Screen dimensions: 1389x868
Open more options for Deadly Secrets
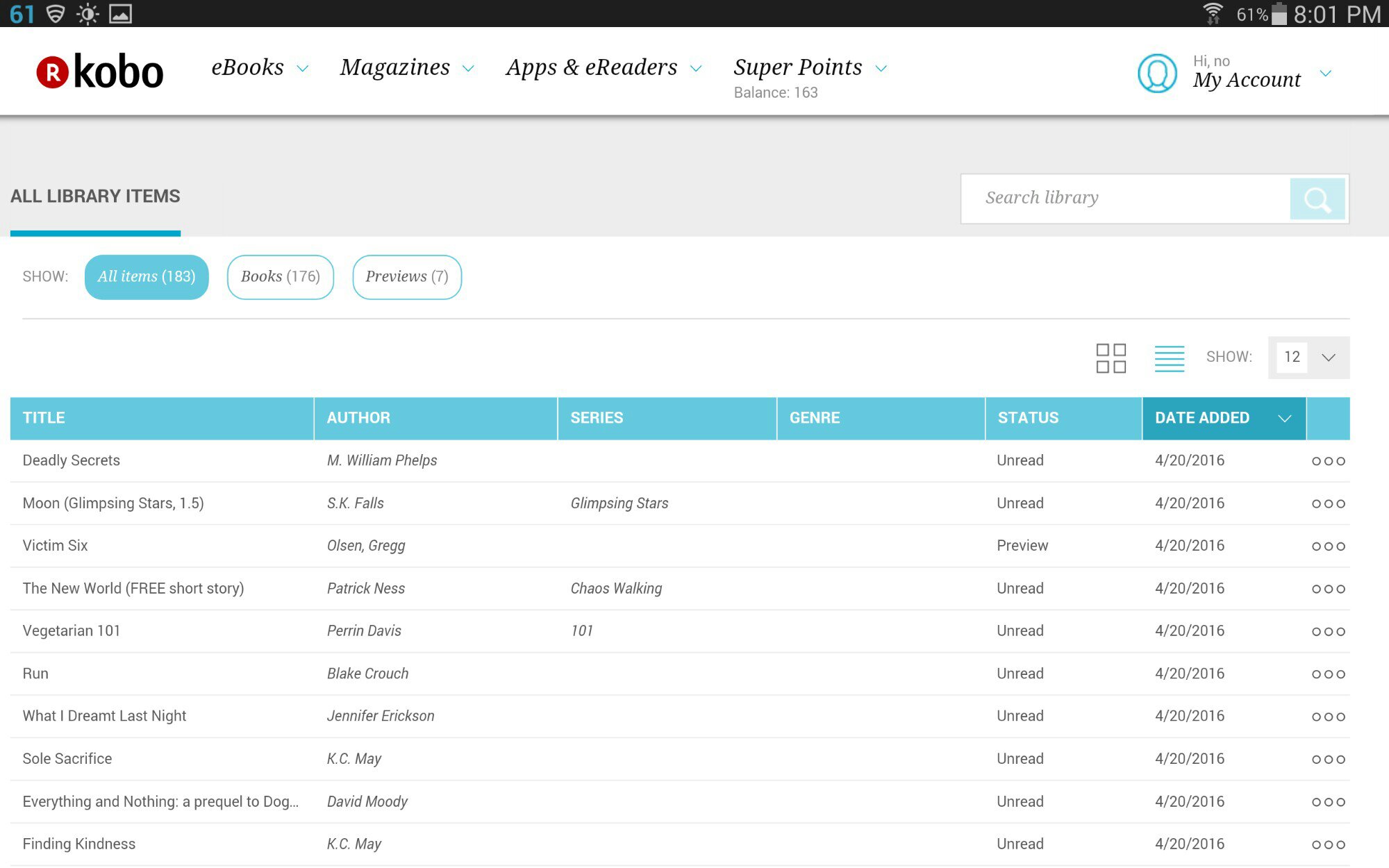pos(1328,461)
